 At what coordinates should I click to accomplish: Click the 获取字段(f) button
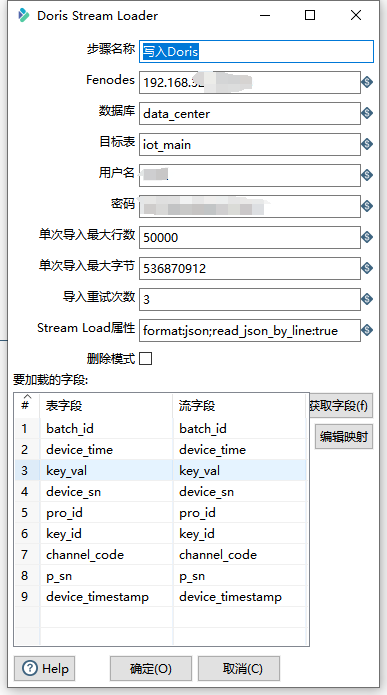[340, 406]
